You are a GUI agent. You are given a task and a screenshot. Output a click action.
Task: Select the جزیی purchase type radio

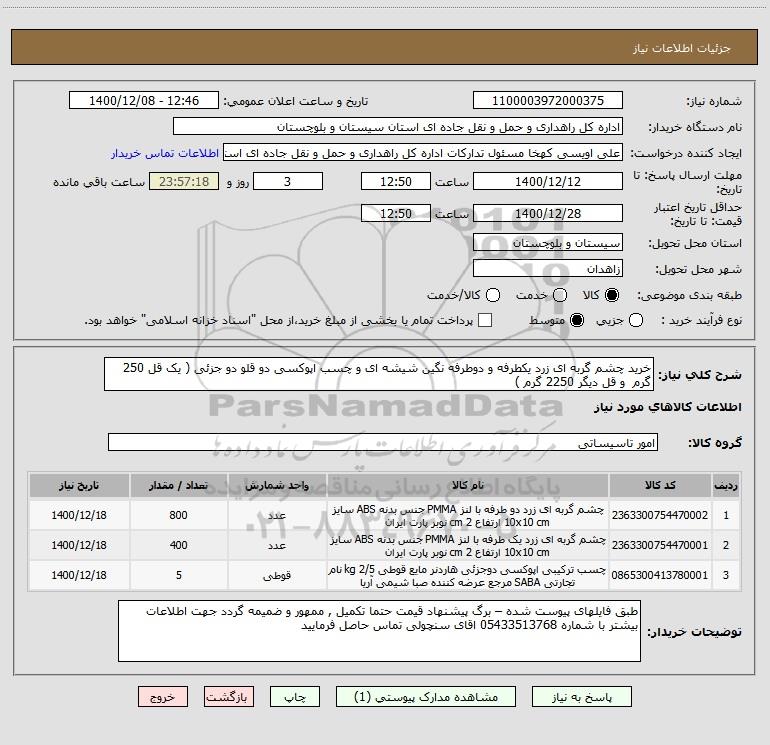[x=636, y=320]
